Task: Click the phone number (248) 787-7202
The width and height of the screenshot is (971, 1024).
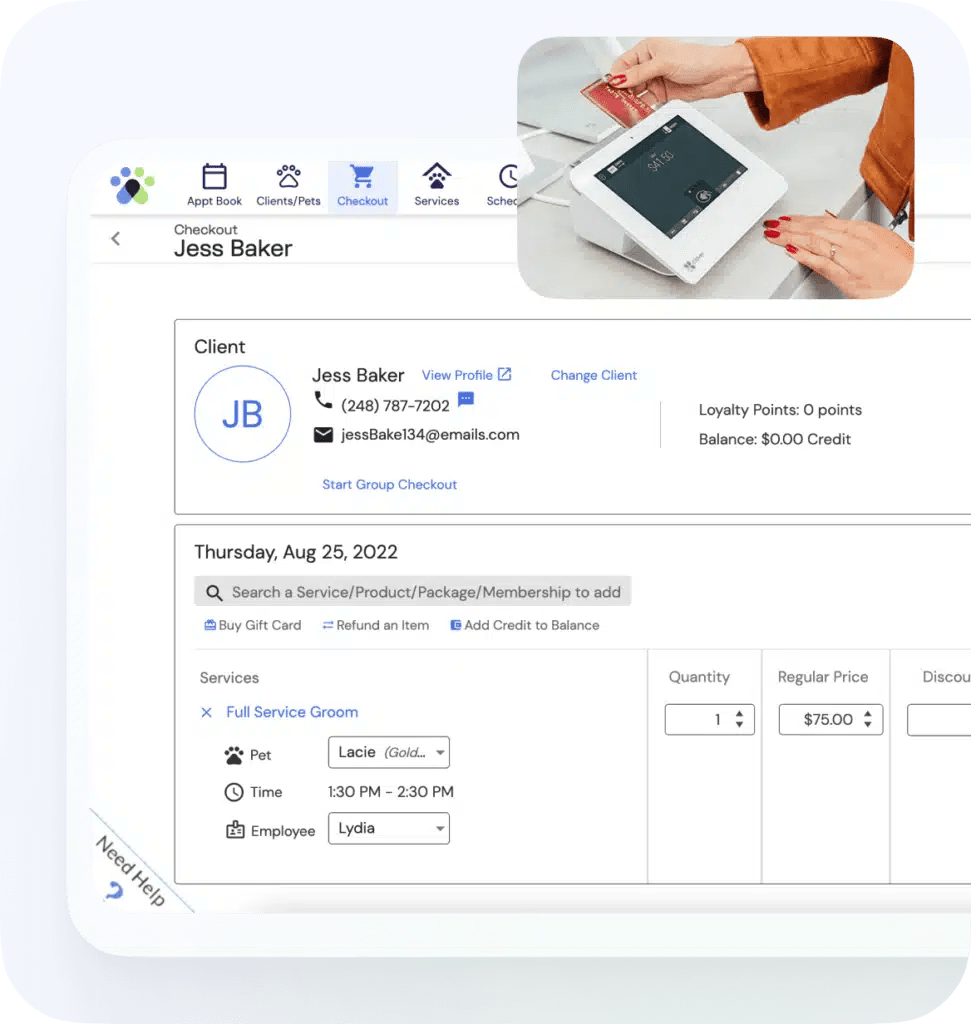Action: click(x=395, y=406)
